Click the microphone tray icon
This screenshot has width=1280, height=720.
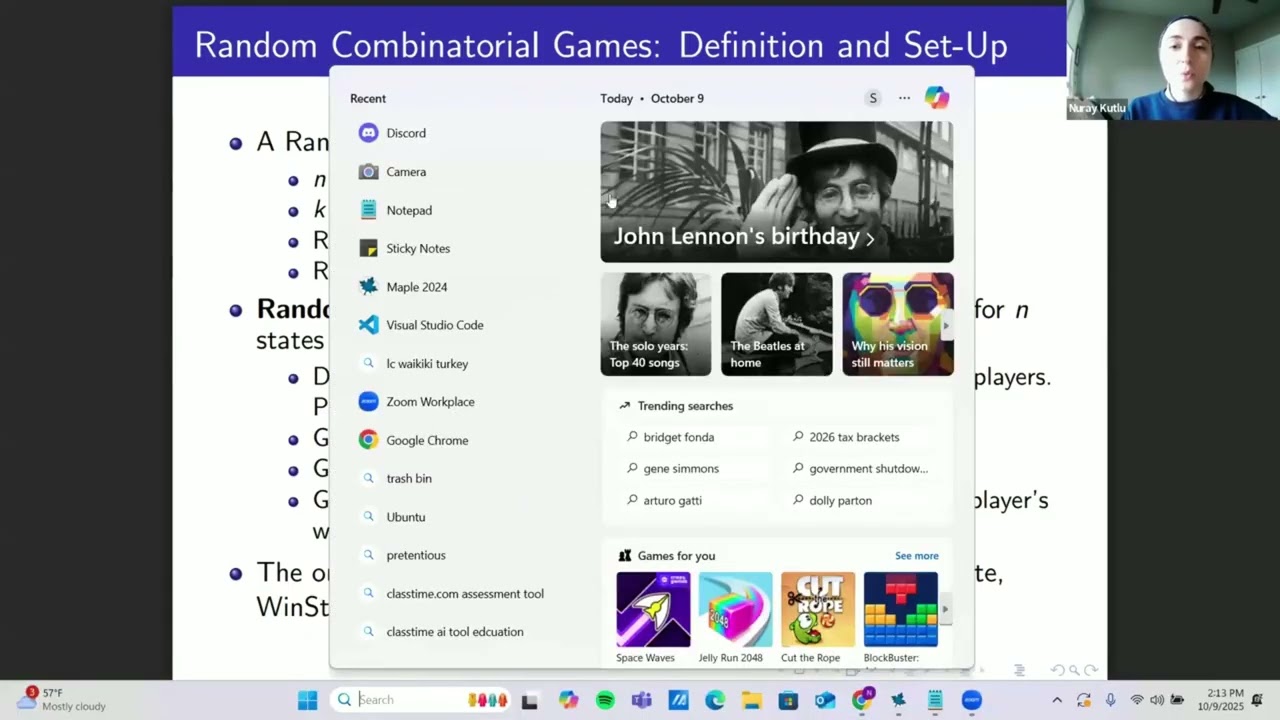click(1110, 700)
